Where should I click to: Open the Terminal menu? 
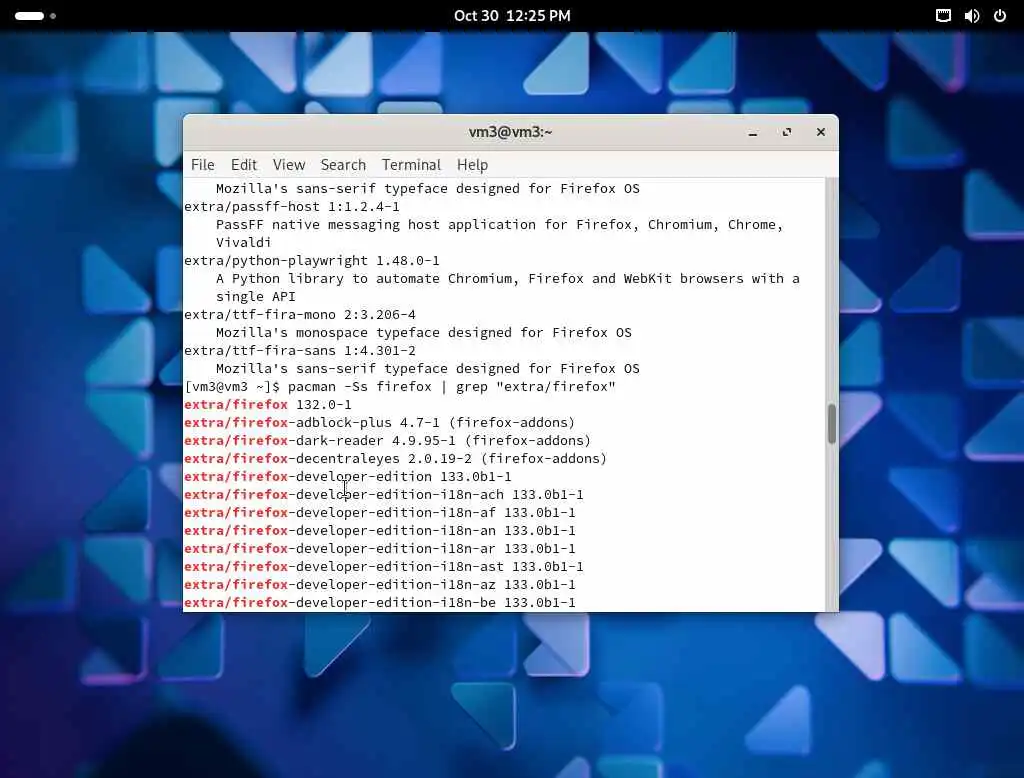[411, 165]
